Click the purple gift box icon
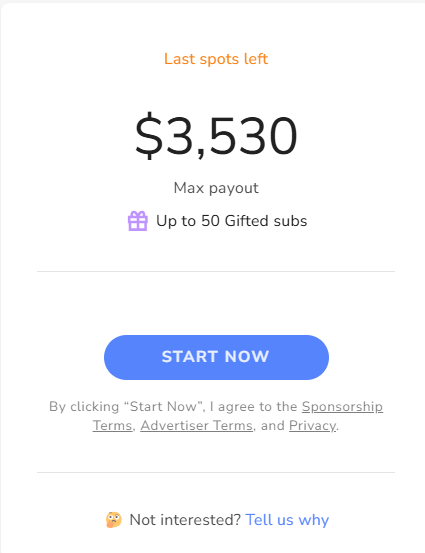 coord(138,221)
